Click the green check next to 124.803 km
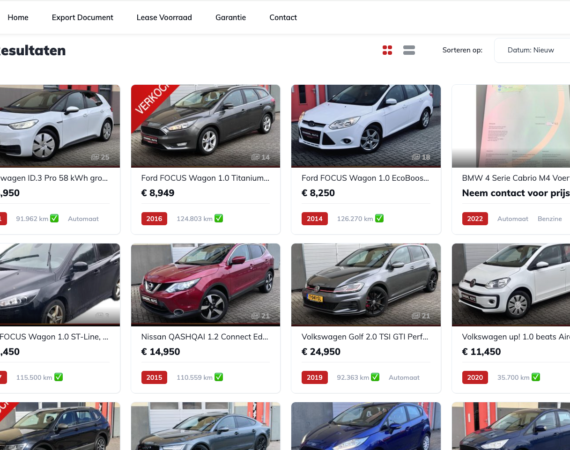This screenshot has width=570, height=450. tap(218, 218)
